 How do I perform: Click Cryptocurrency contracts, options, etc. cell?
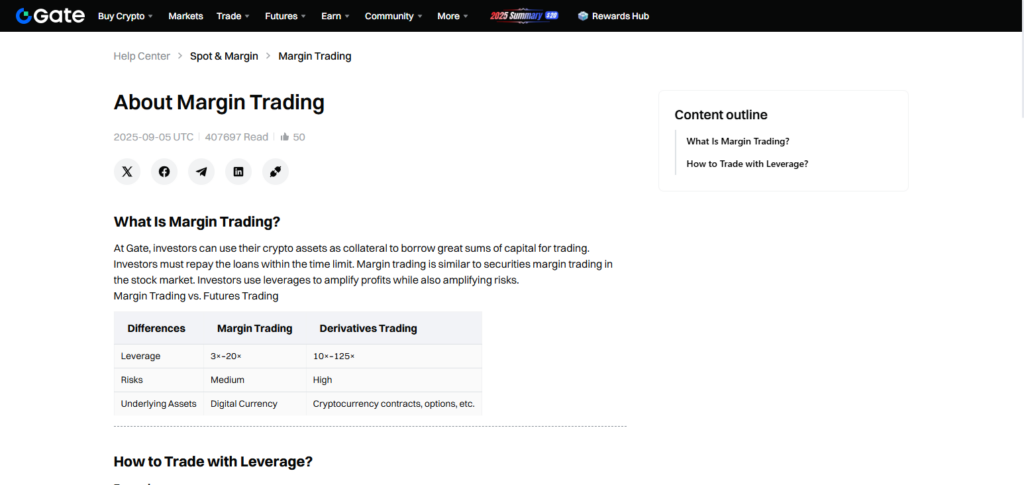(x=394, y=403)
